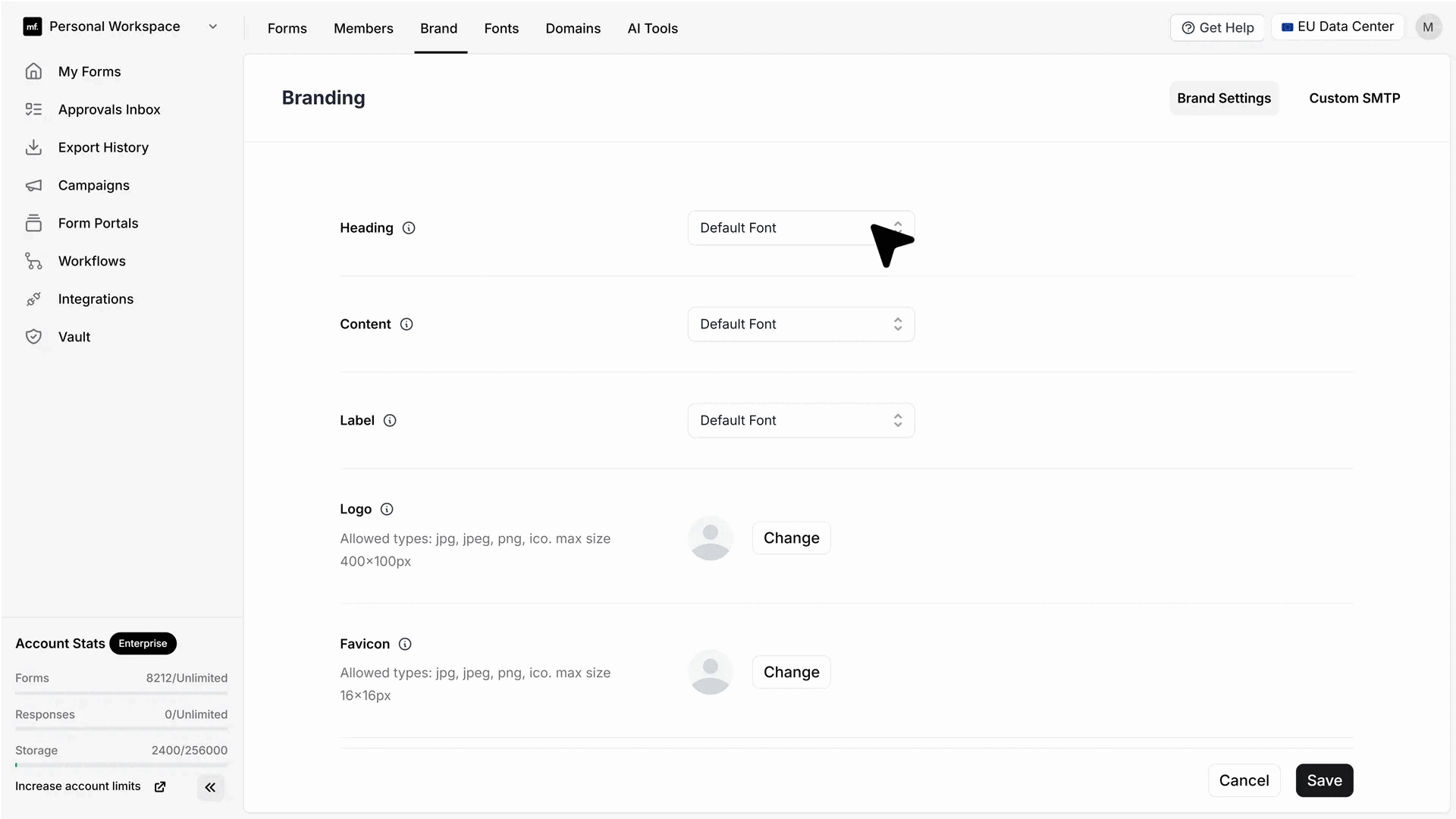Click the info icon next to Content
The height and width of the screenshot is (819, 1456).
(406, 325)
